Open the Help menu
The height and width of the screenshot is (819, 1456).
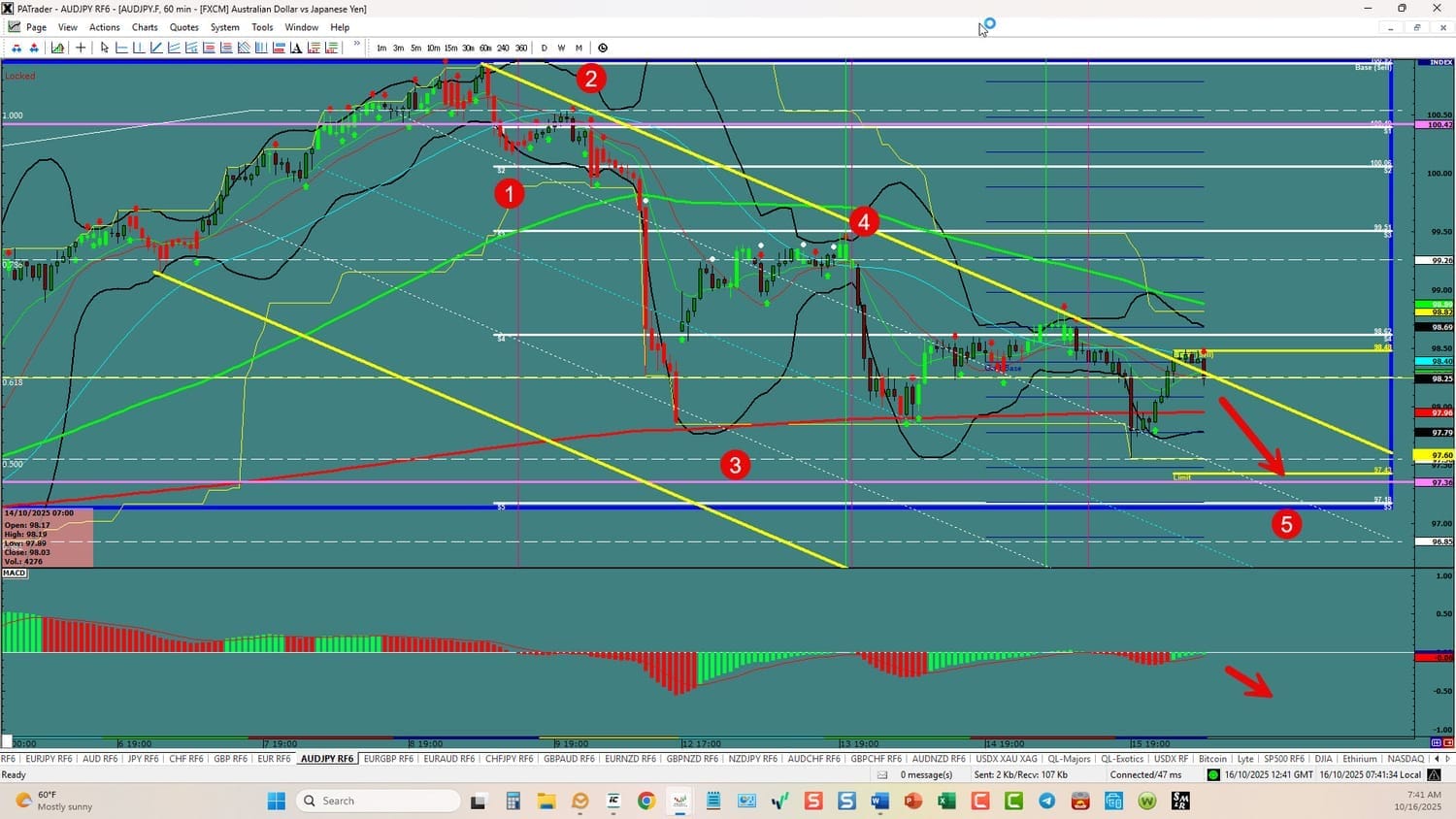340,27
